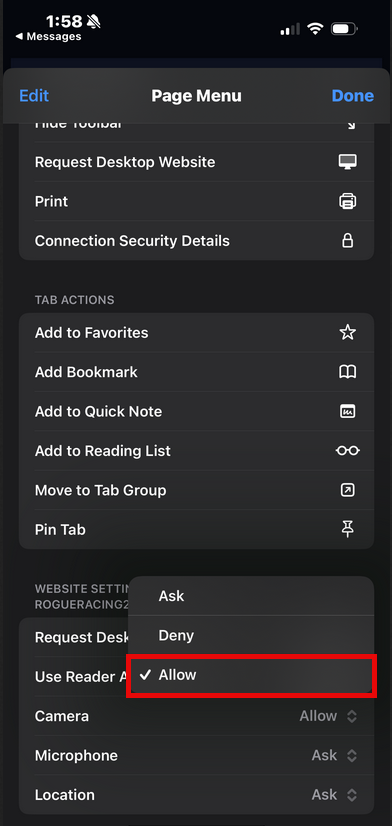Tap the printer icon
This screenshot has width=392, height=826.
tap(347, 201)
